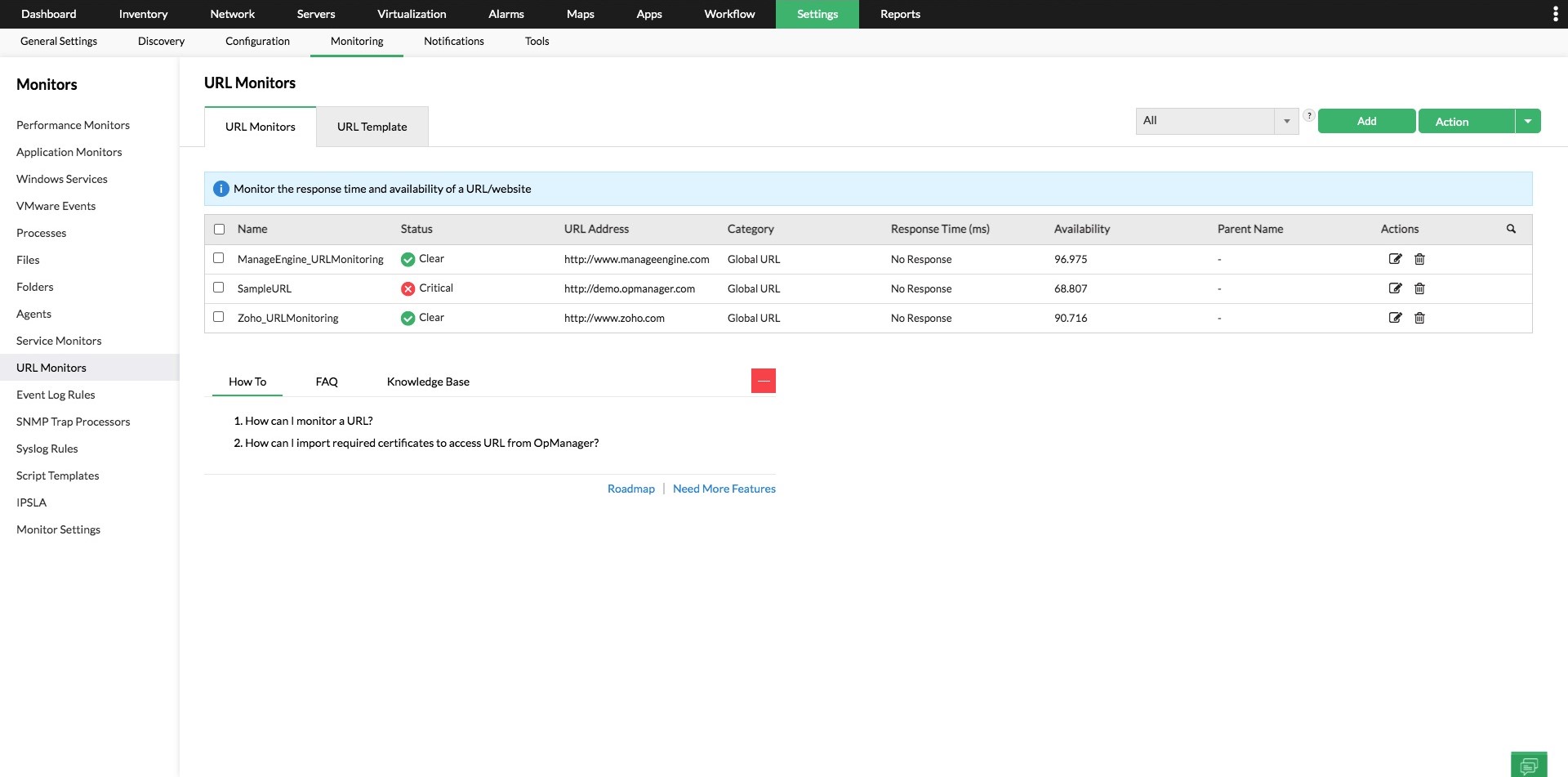
Task: Delete the SampleURL entry
Action: pos(1420,288)
